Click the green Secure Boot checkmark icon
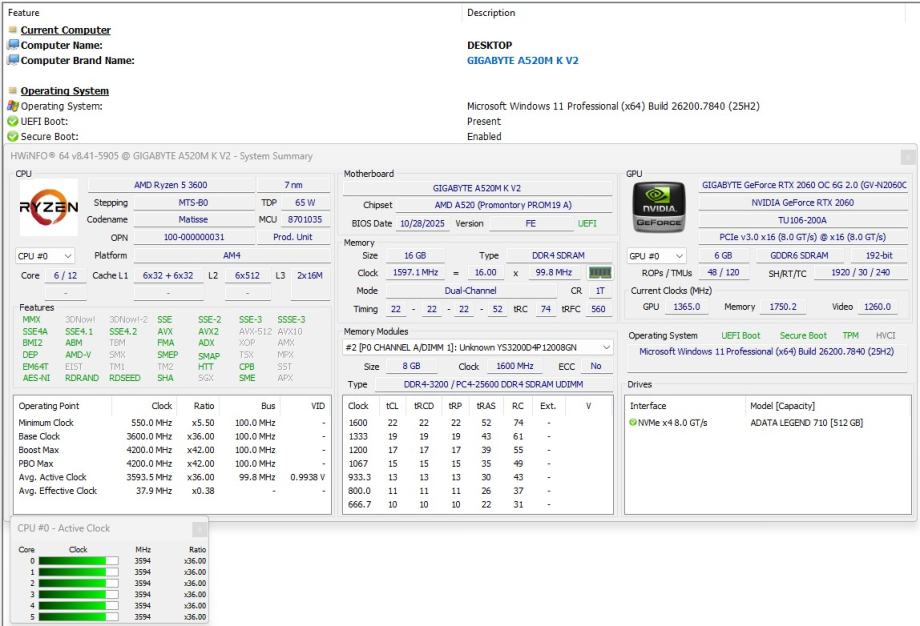920x626 pixels. click(x=13, y=136)
